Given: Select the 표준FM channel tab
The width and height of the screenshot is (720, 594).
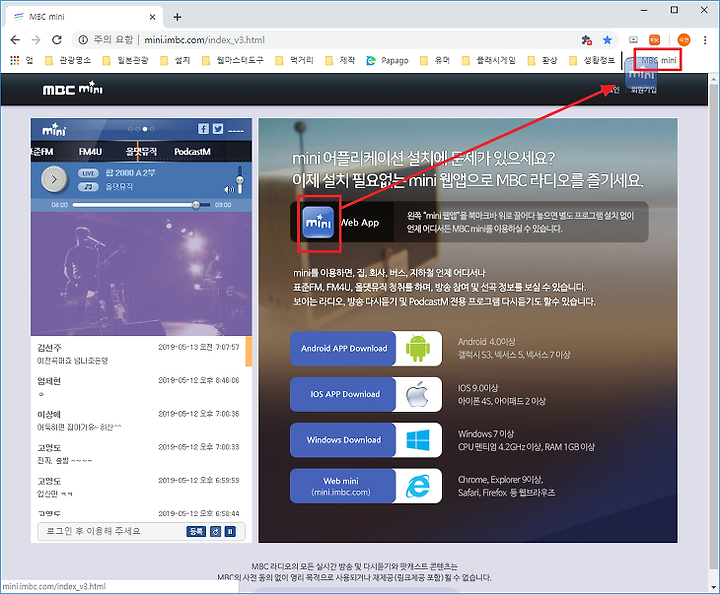Looking at the screenshot, I should point(42,151).
